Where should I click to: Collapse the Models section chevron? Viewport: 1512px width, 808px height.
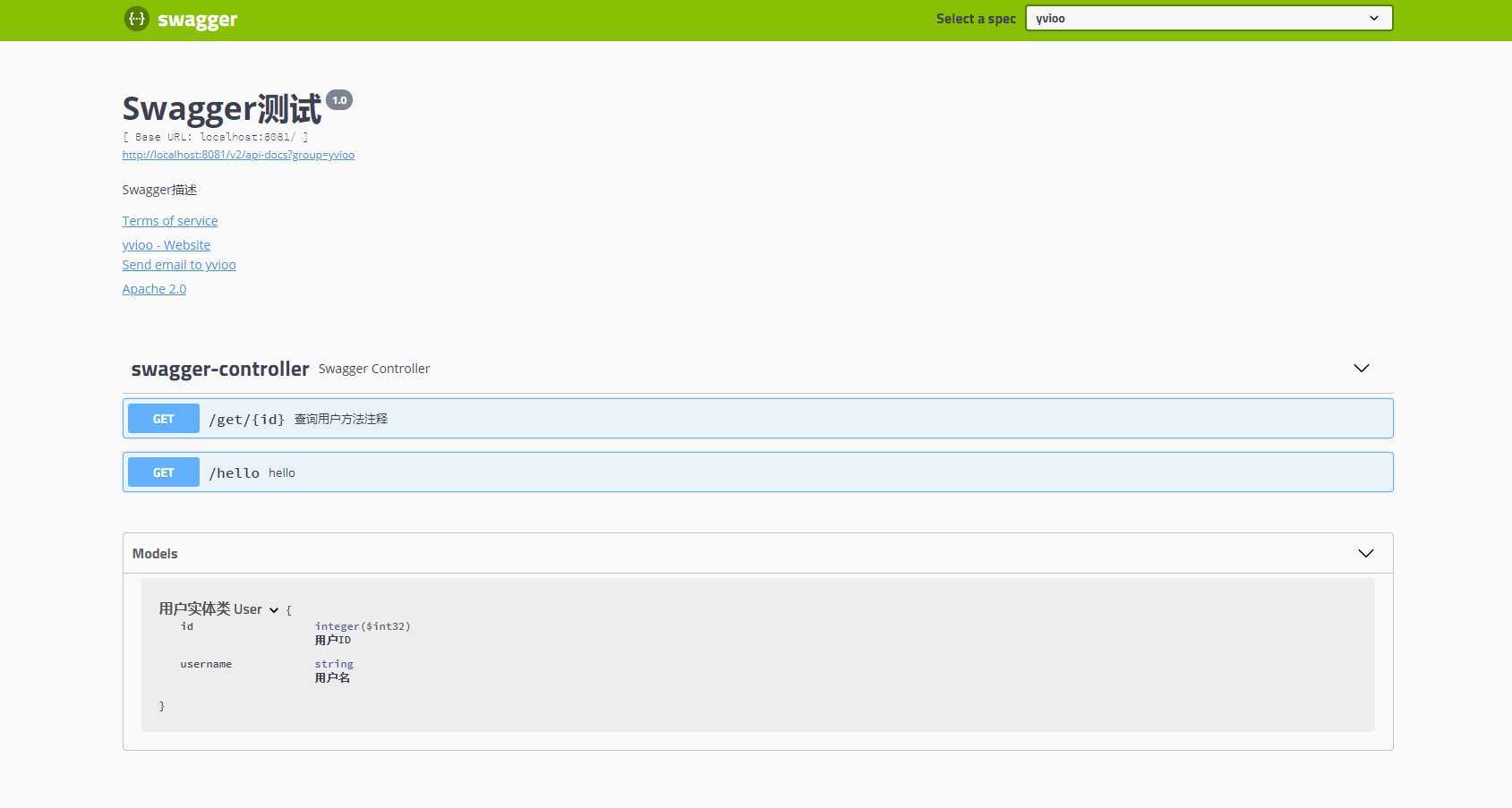[1365, 554]
